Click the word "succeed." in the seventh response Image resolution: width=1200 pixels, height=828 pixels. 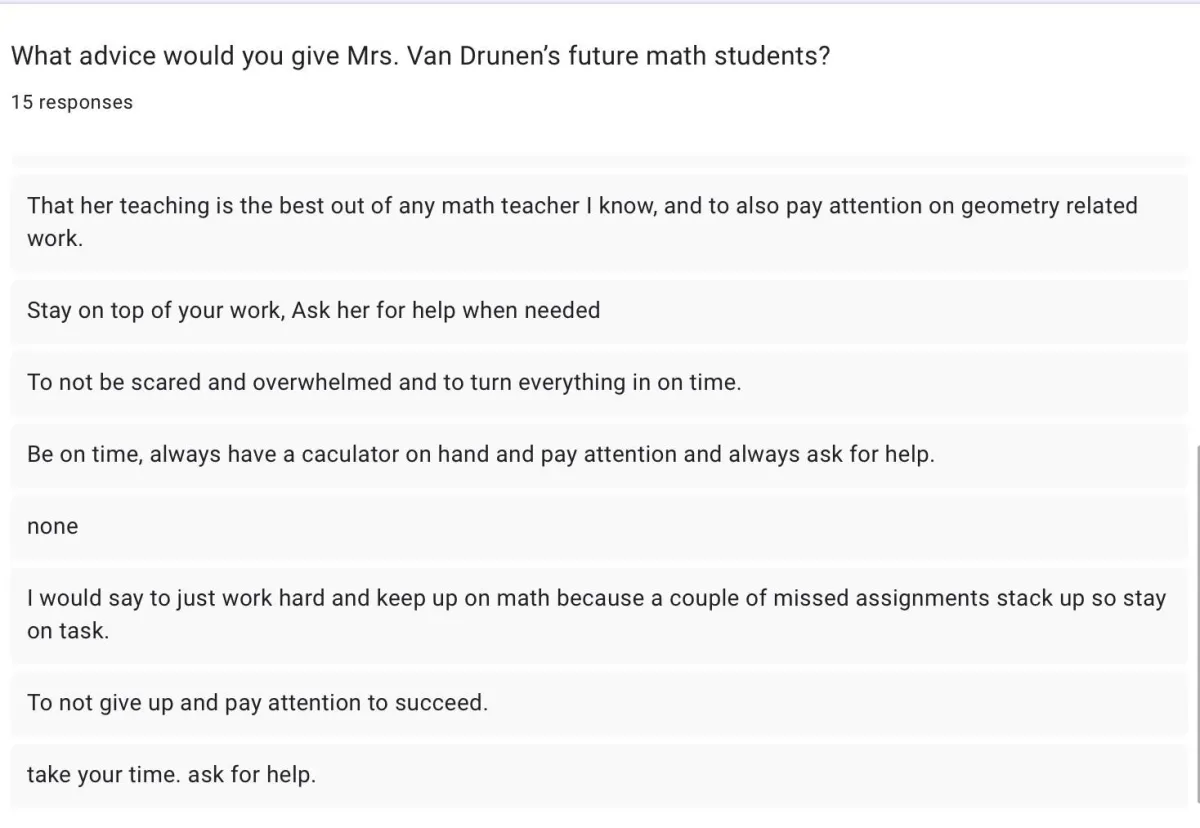441,703
